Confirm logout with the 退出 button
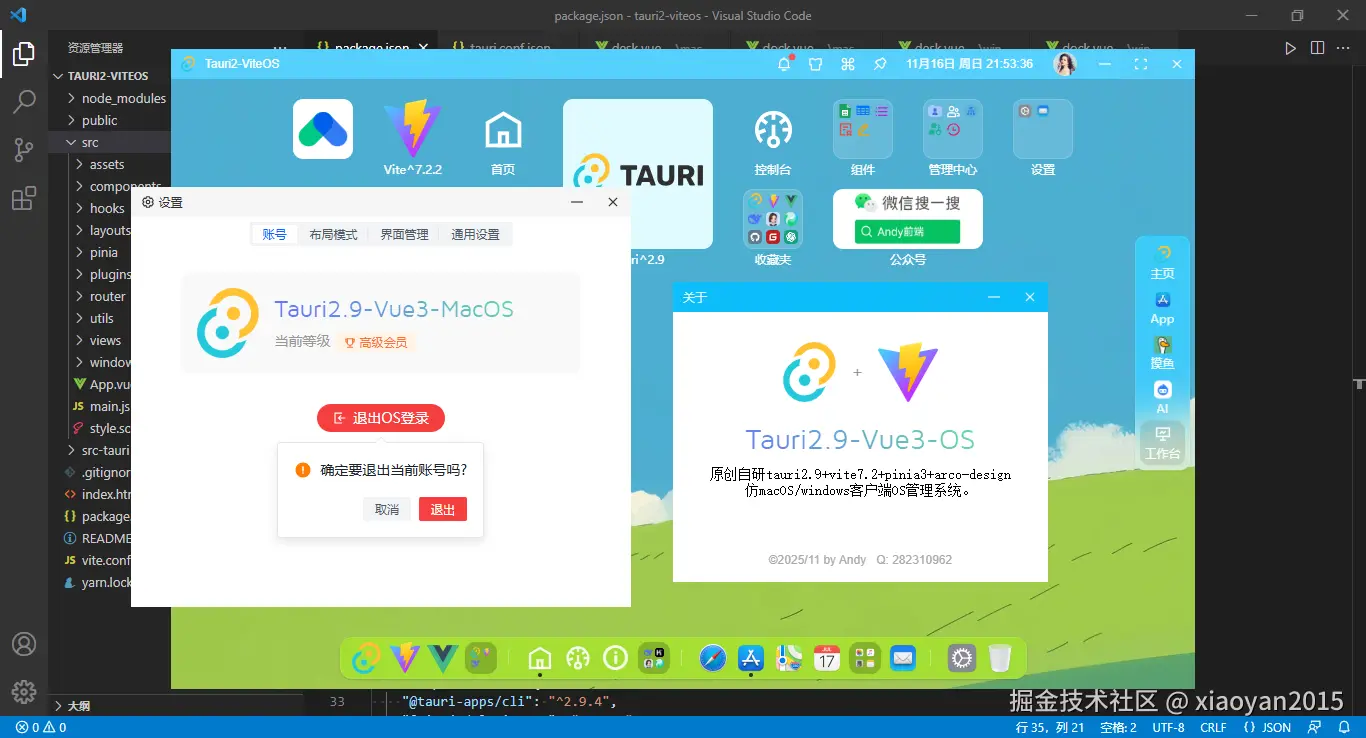The image size is (1366, 738). 442,509
